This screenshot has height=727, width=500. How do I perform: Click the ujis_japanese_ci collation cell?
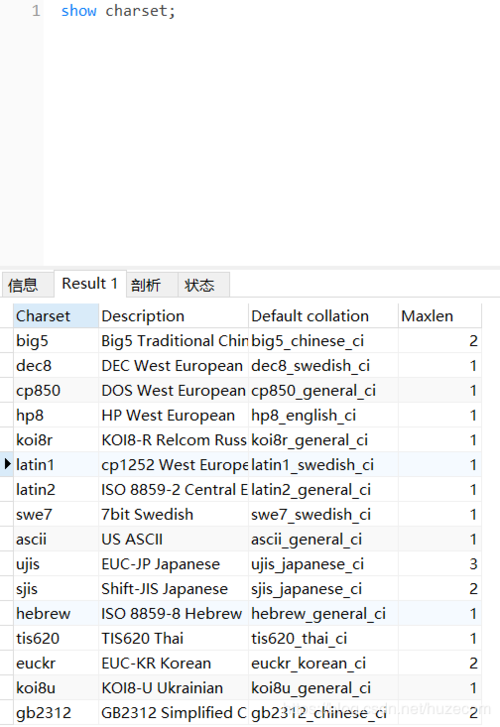[323, 564]
